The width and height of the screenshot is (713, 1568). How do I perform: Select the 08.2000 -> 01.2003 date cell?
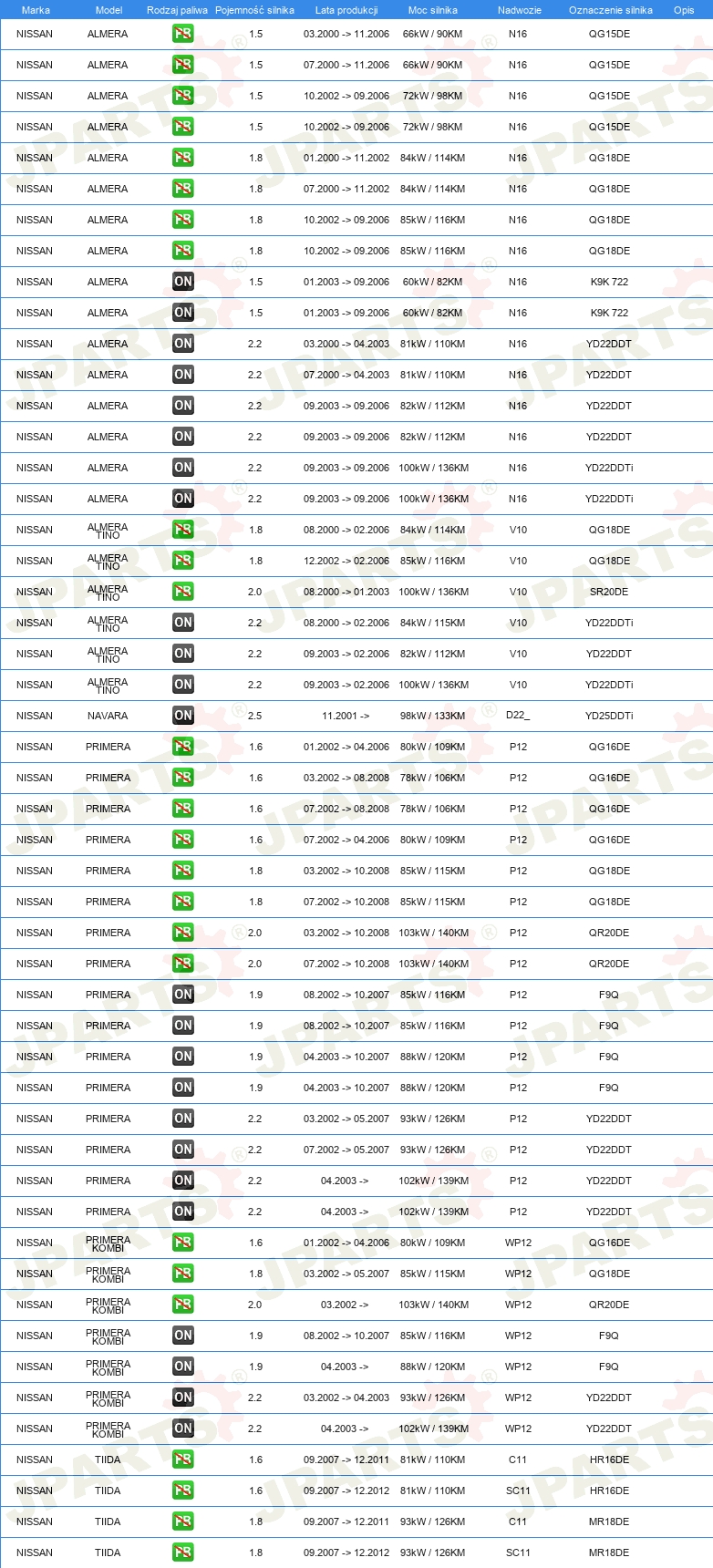(346, 592)
